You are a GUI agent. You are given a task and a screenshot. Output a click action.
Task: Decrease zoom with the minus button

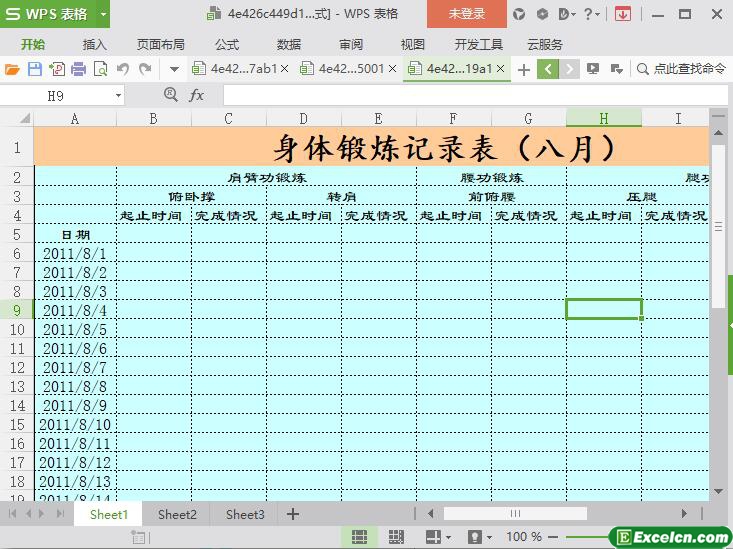[553, 537]
